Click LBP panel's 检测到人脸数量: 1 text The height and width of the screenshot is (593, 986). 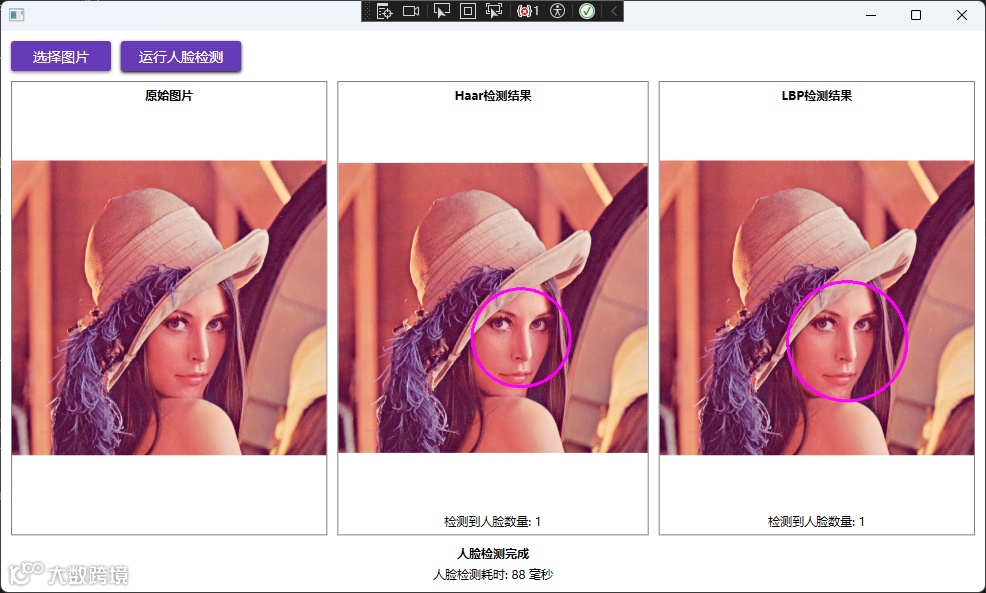817,521
